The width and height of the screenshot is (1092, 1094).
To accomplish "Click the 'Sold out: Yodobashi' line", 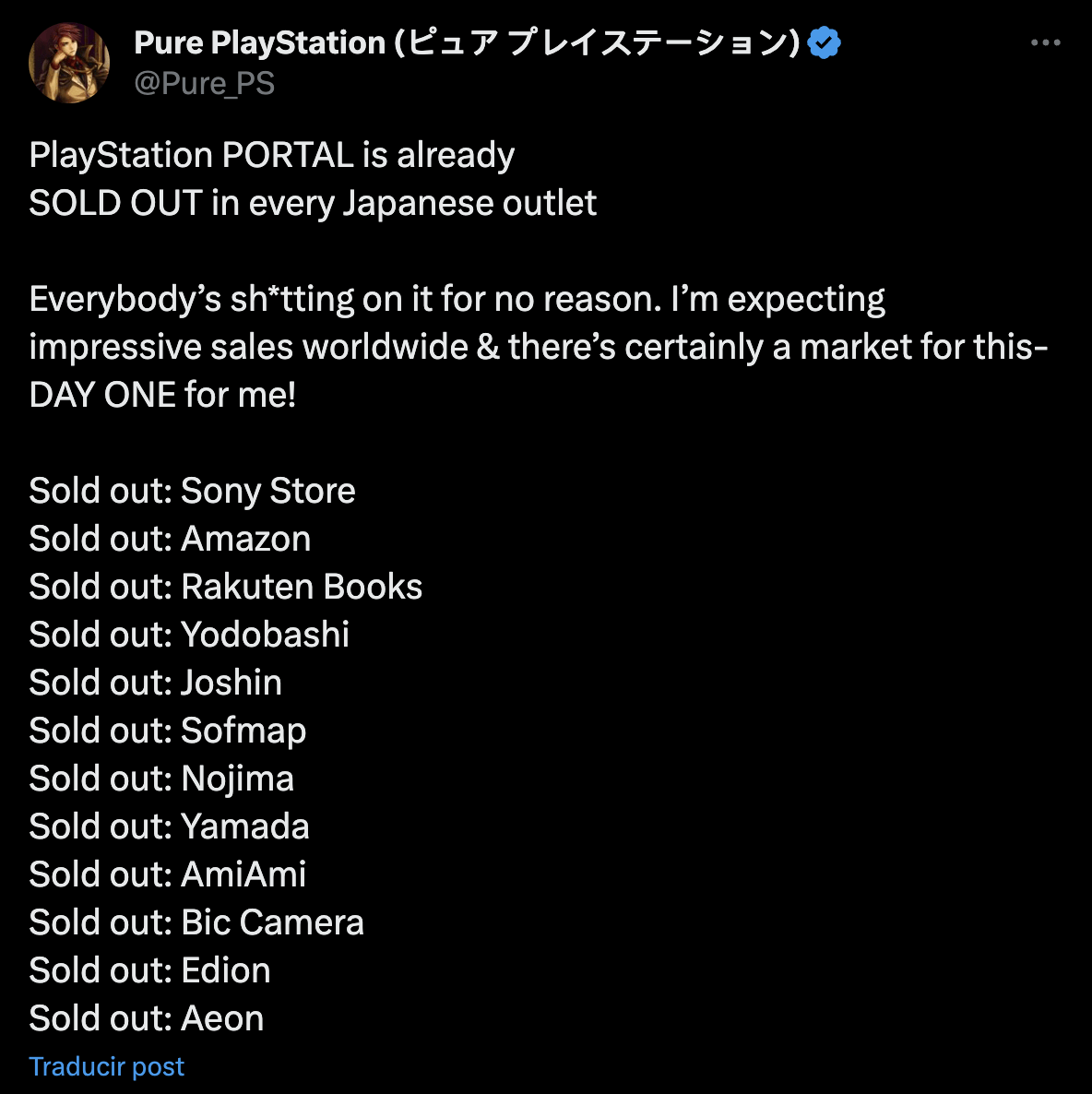I will 189,635.
